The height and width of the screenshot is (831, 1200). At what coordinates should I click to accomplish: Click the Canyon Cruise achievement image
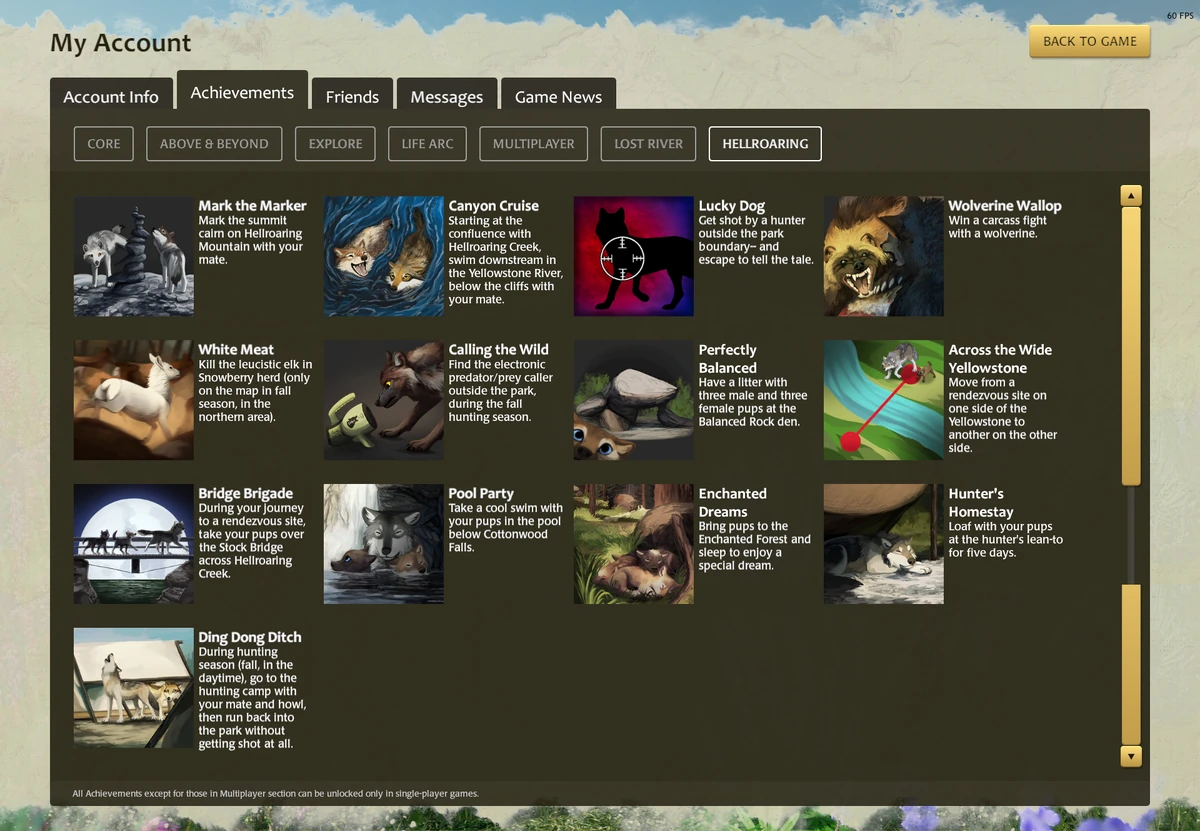[383, 256]
